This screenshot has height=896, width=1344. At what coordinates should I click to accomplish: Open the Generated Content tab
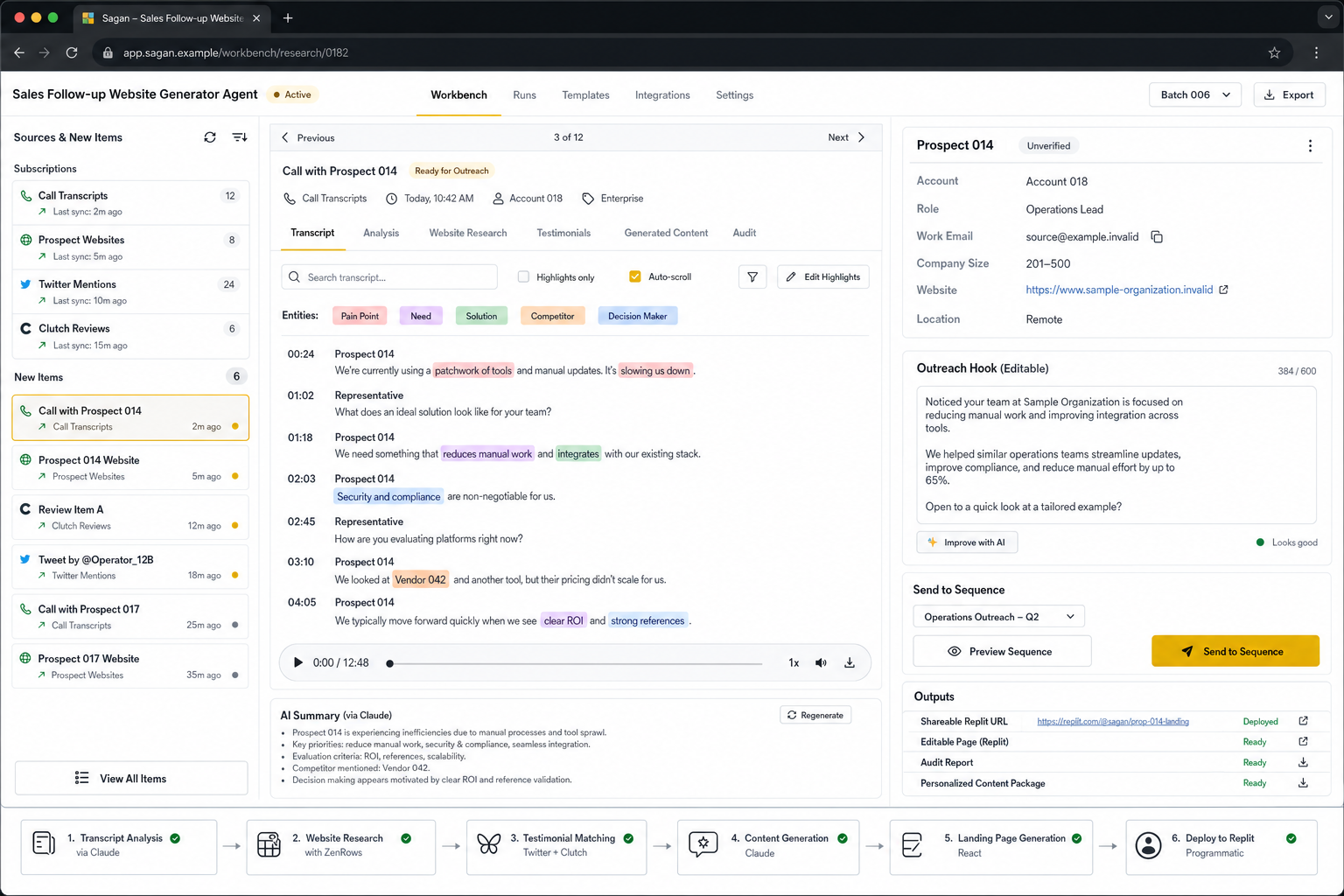click(x=666, y=233)
